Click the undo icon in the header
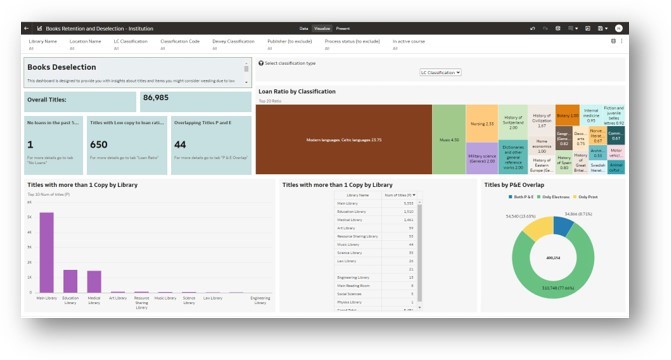This screenshot has height=360, width=671. (532, 29)
